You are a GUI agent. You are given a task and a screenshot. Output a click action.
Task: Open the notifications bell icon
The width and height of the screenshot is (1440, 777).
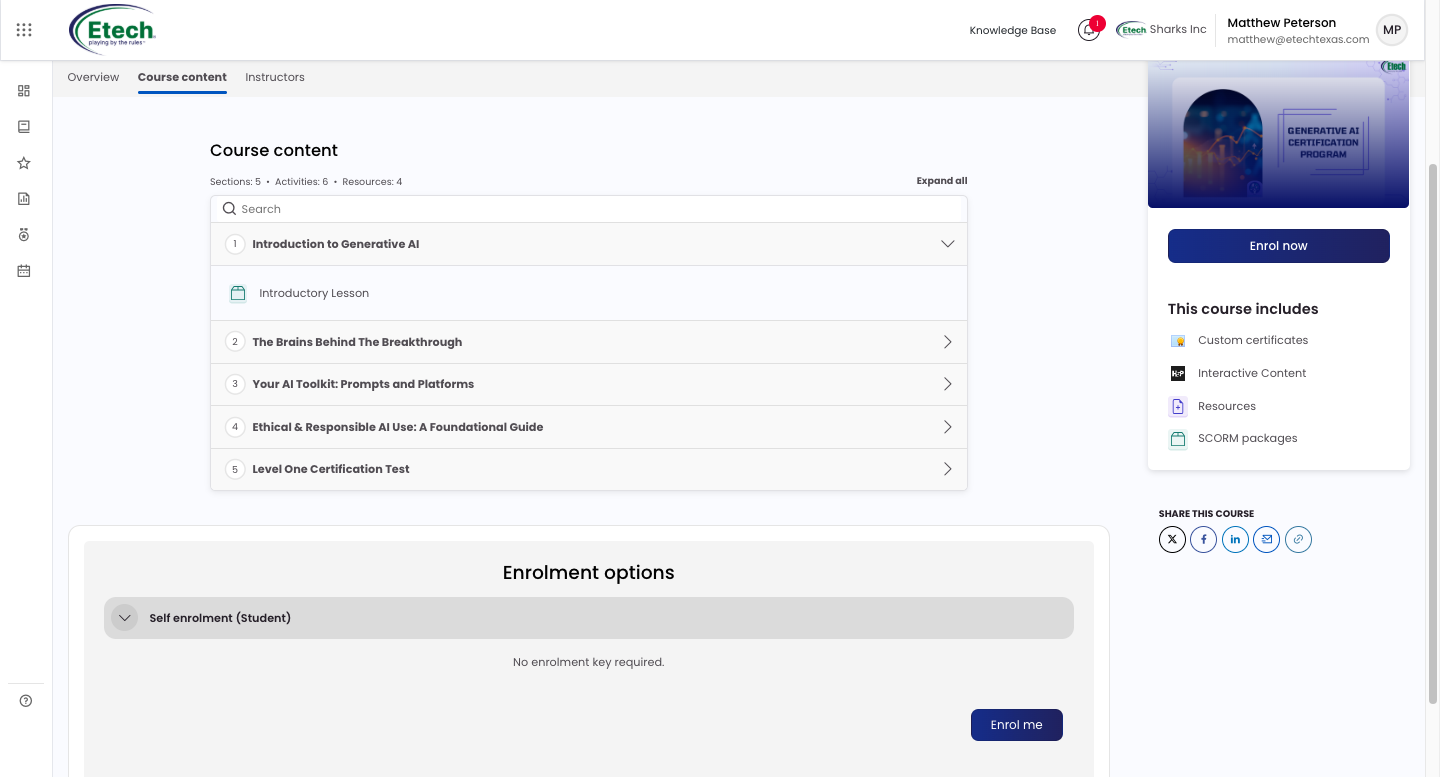[x=1089, y=30]
